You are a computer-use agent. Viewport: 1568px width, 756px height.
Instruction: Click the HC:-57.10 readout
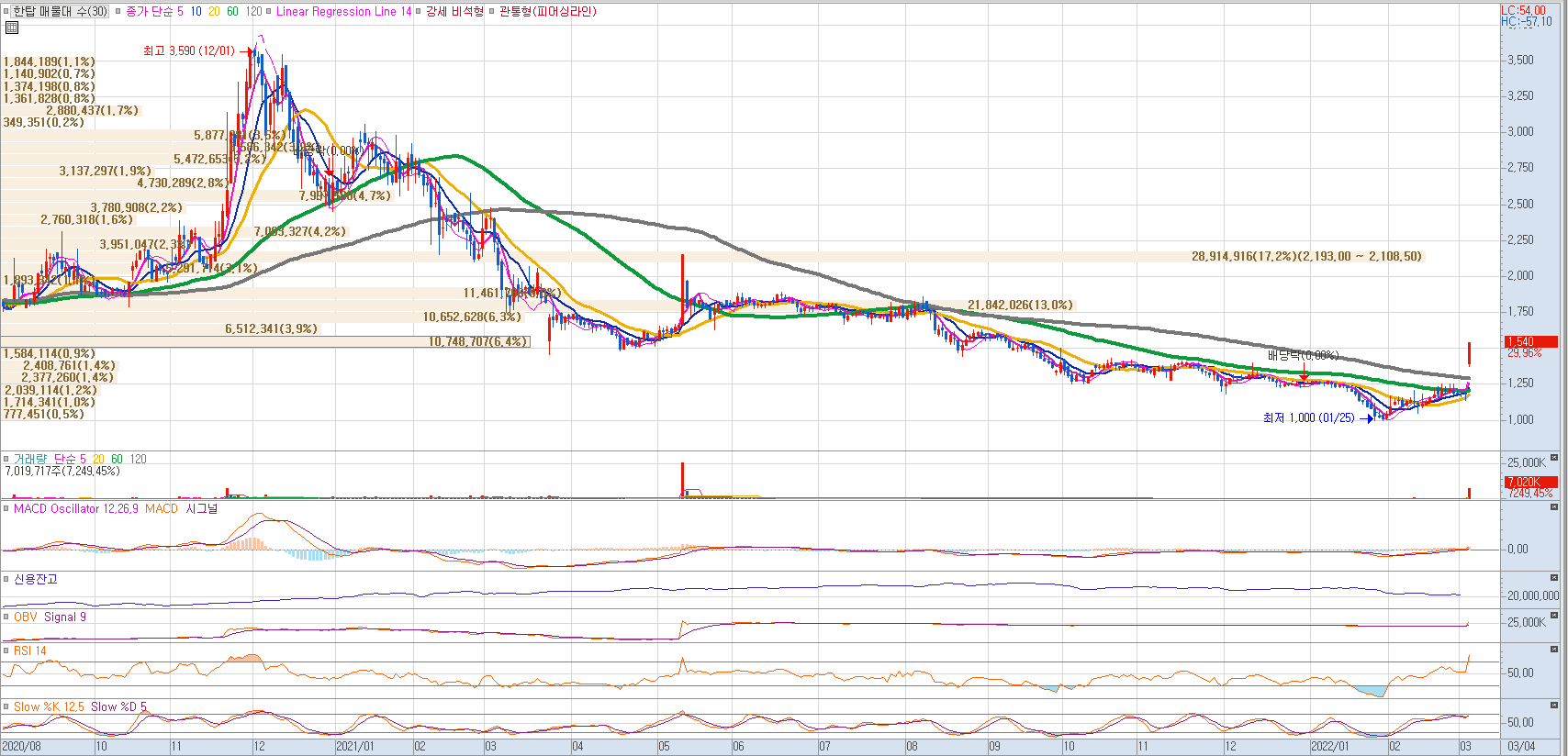click(1527, 21)
